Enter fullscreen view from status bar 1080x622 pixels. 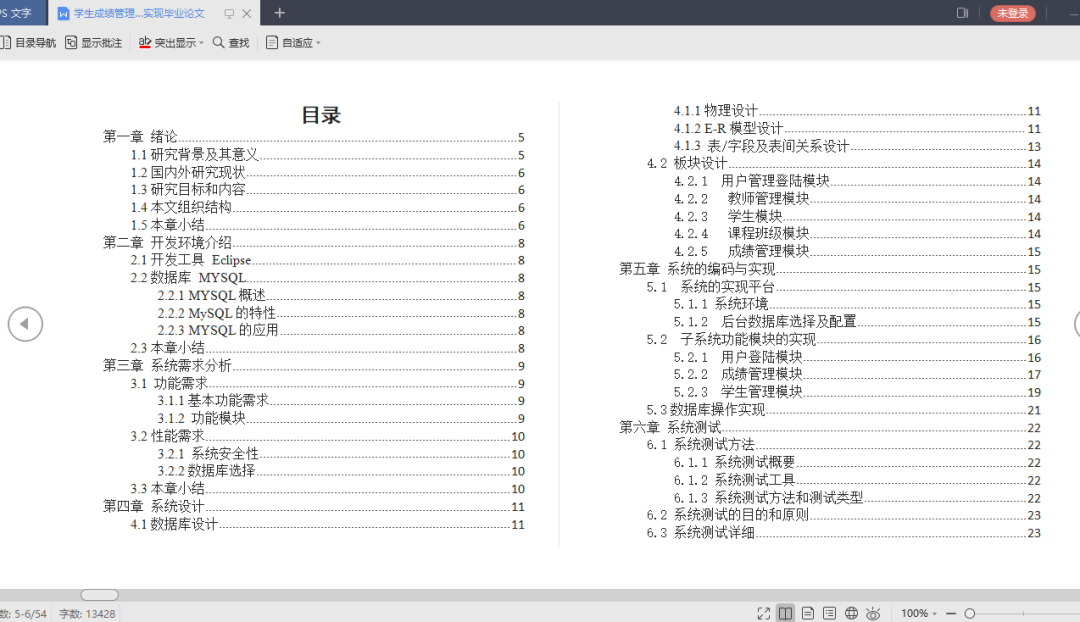(x=763, y=613)
